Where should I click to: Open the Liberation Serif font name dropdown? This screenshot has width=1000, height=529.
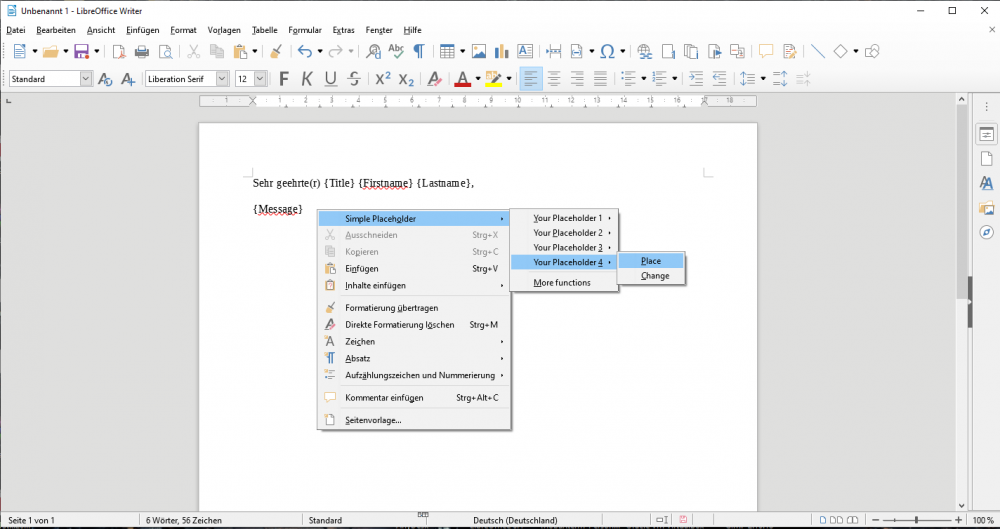tap(222, 79)
